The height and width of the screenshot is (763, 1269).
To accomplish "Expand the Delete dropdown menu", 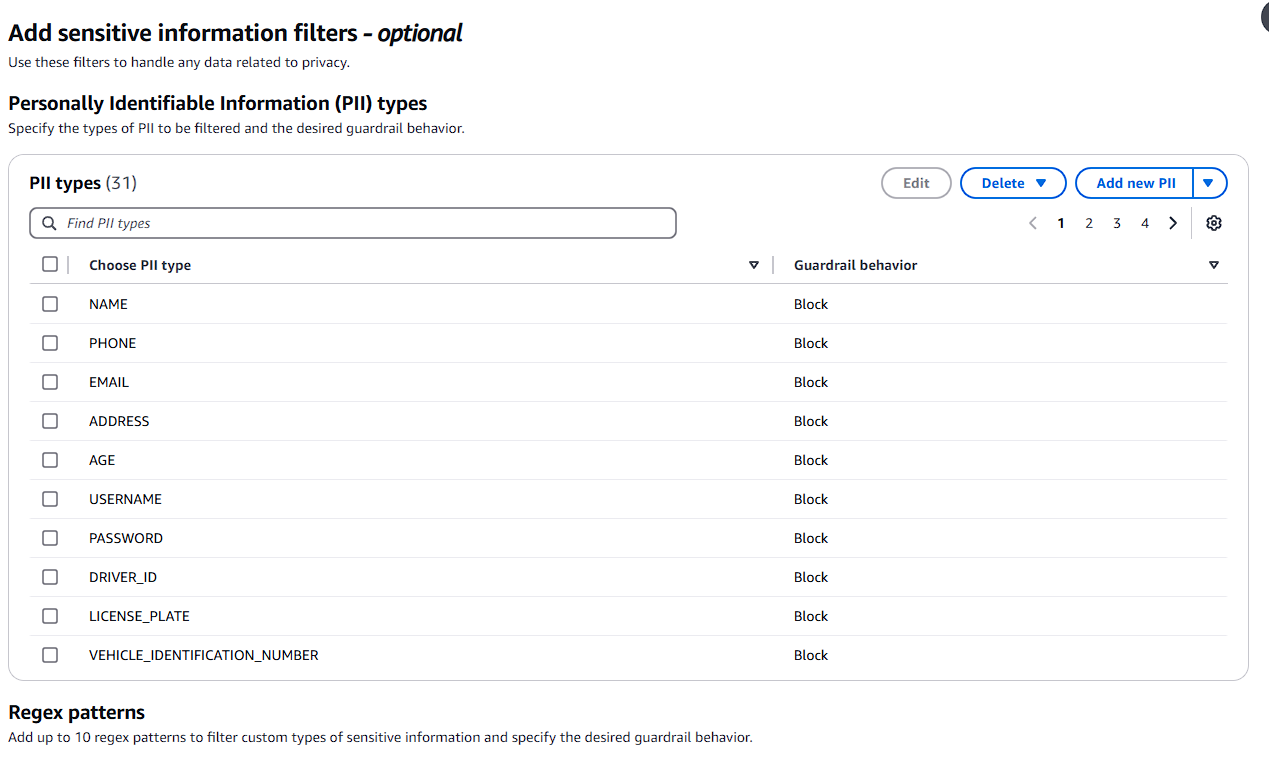I will click(x=1013, y=183).
